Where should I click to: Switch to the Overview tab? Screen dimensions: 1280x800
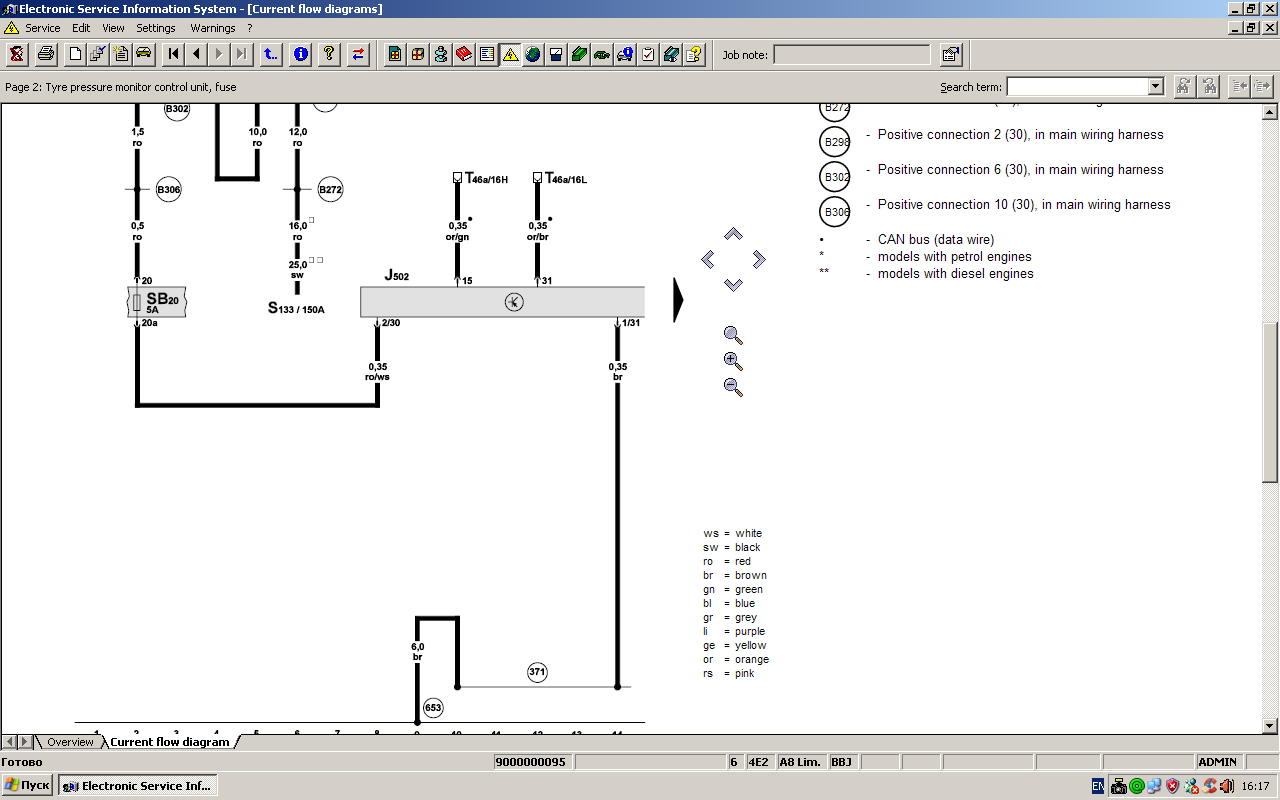coord(70,742)
